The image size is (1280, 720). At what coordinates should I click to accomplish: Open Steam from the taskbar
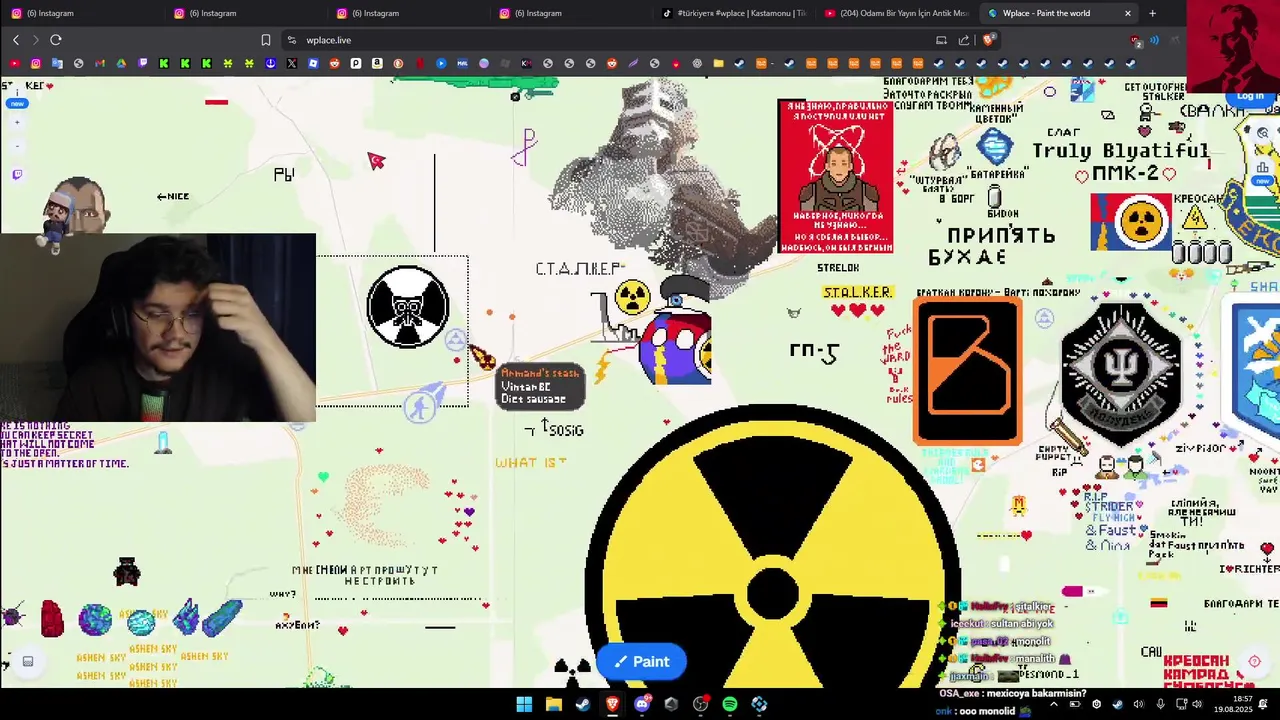582,704
